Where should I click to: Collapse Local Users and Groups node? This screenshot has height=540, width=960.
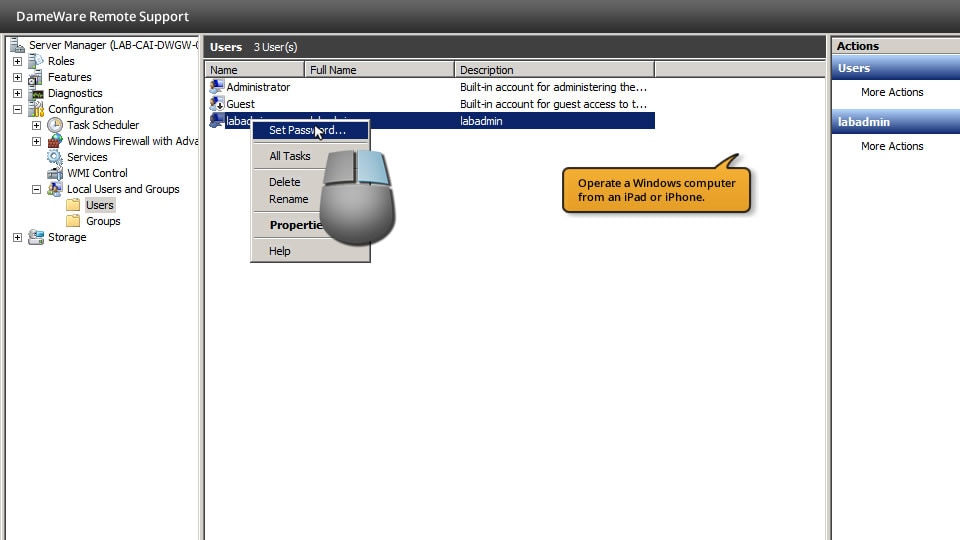point(36,189)
